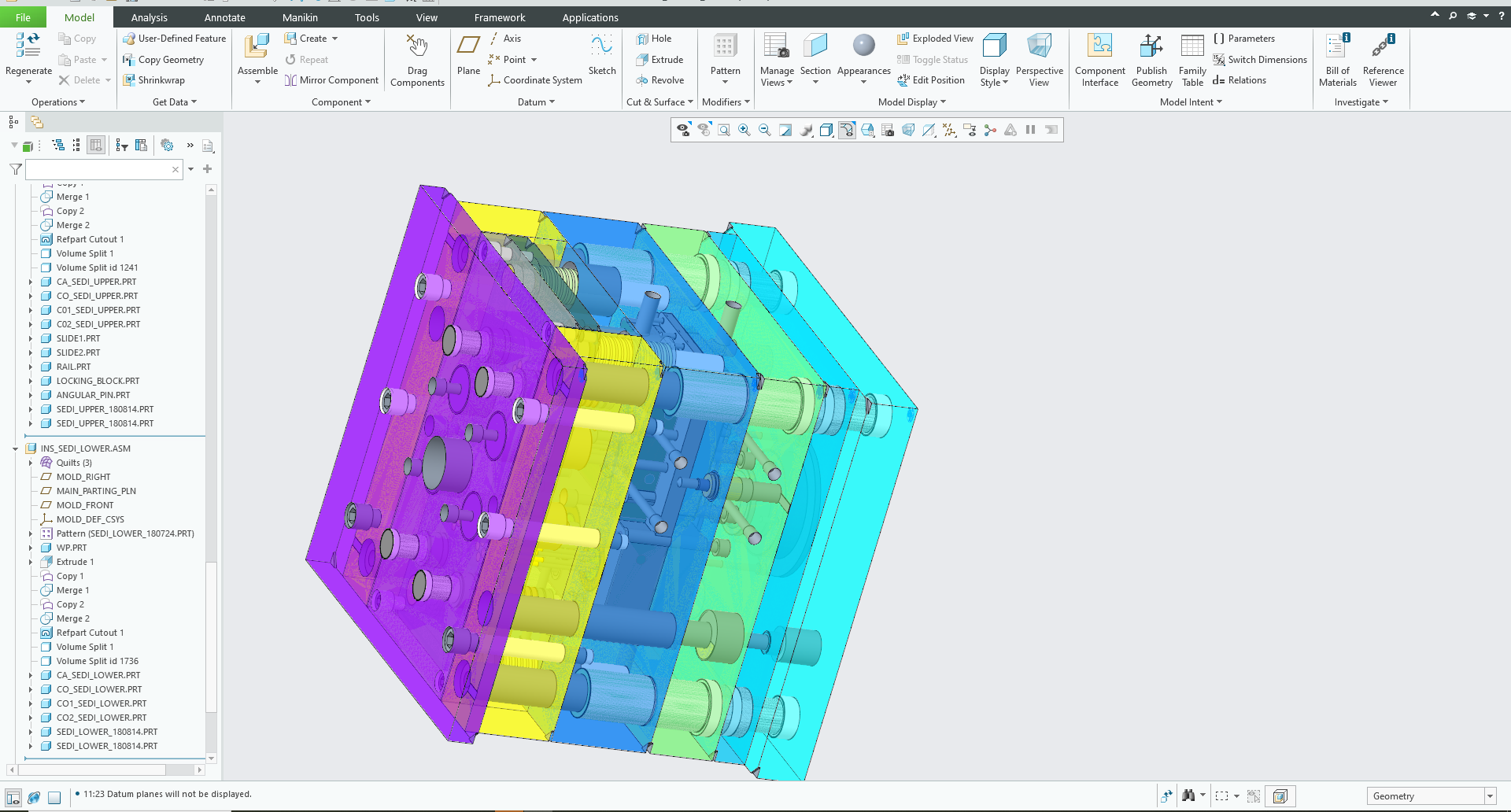Open the File menu
Viewport: 1511px width, 812px height.
23,17
